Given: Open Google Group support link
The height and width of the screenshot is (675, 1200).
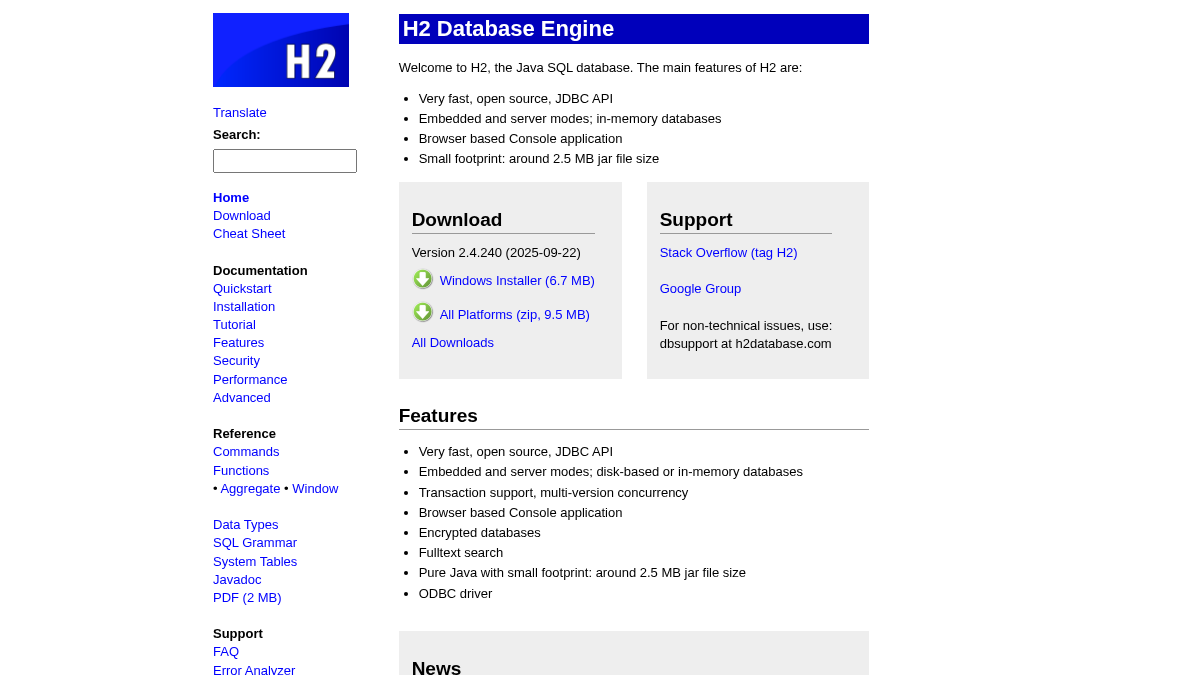Looking at the screenshot, I should [701, 289].
